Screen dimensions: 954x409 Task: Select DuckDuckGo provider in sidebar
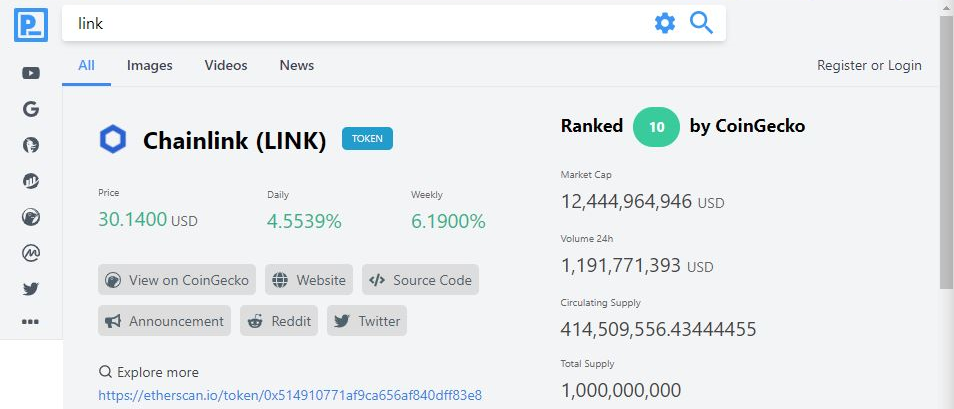coord(31,145)
